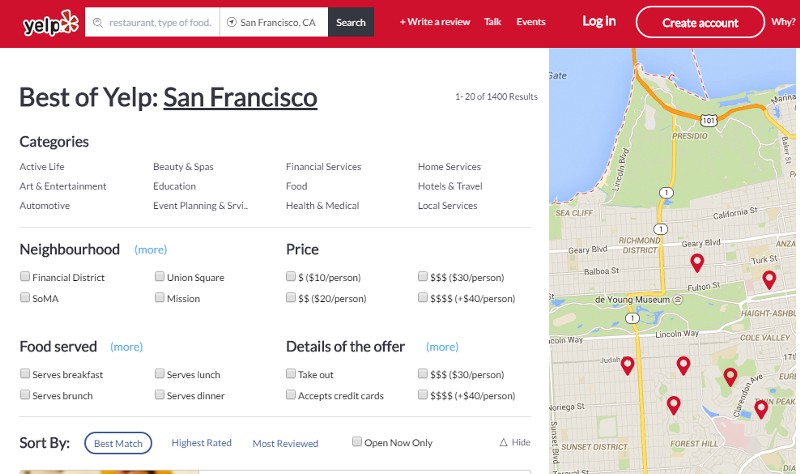
Task: Expand more Neighbourhood options
Action: tap(151, 250)
